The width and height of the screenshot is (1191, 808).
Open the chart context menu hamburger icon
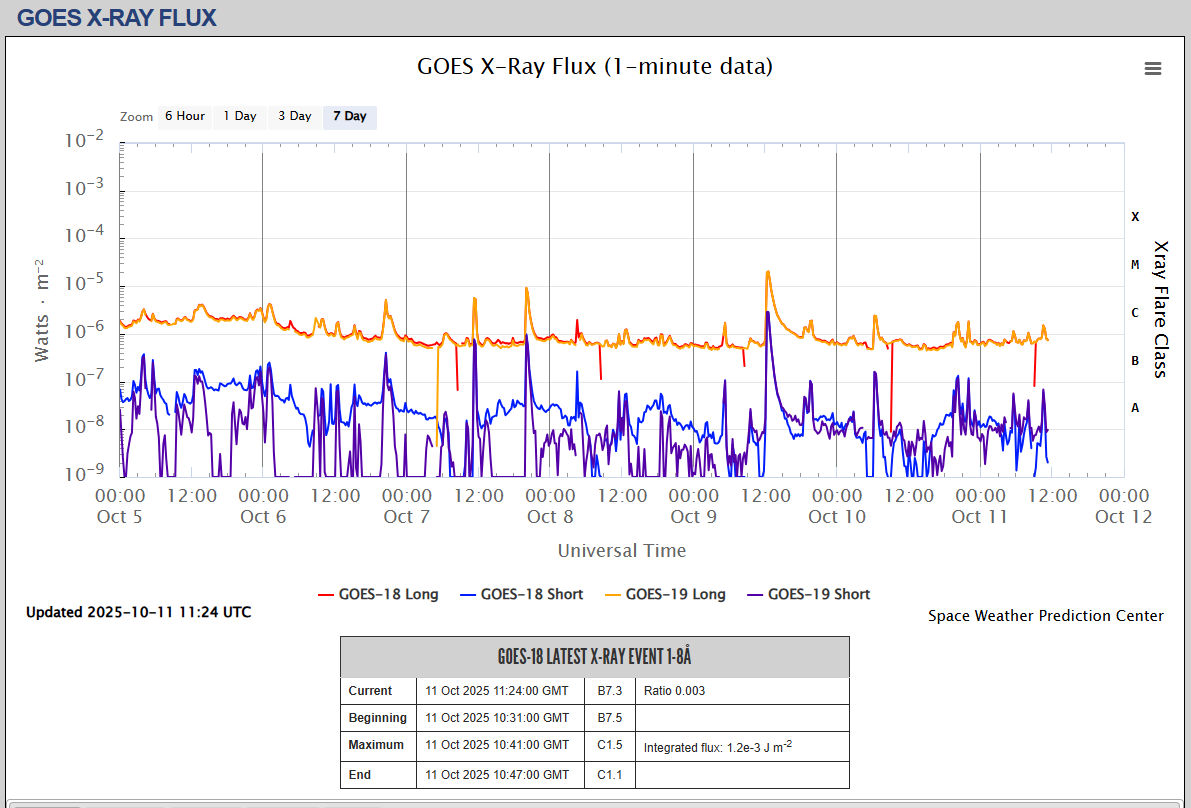point(1153,68)
